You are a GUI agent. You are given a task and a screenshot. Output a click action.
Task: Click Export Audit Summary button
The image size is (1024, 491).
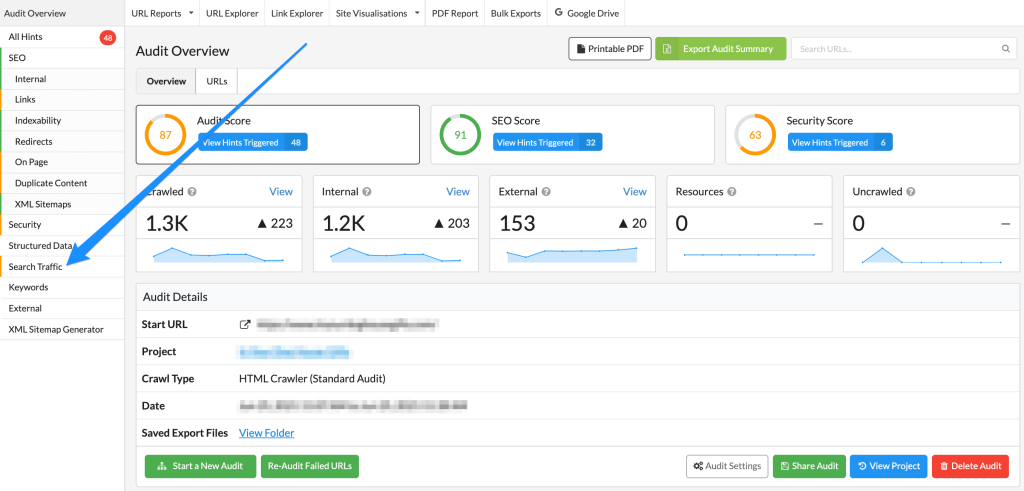[720, 49]
